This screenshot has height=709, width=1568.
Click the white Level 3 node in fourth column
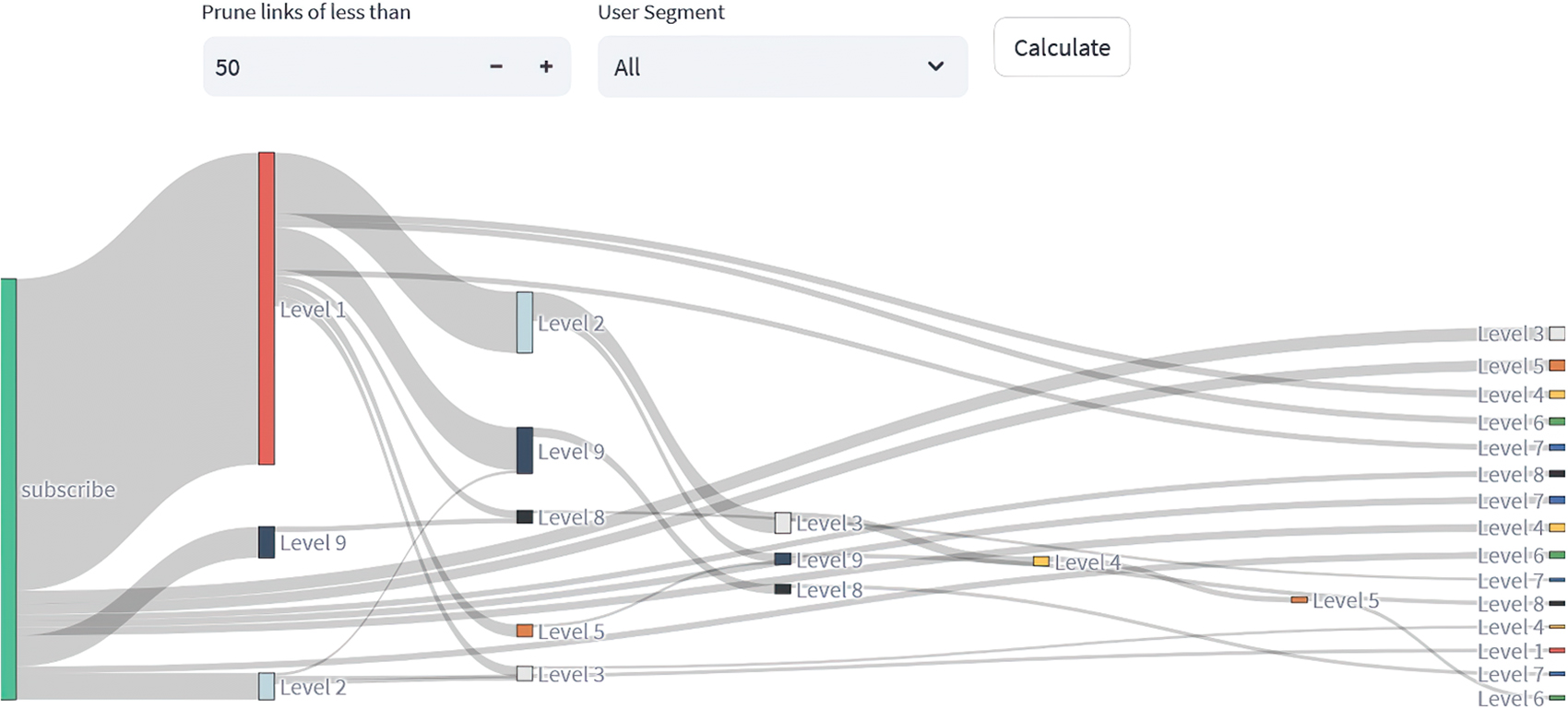783,523
